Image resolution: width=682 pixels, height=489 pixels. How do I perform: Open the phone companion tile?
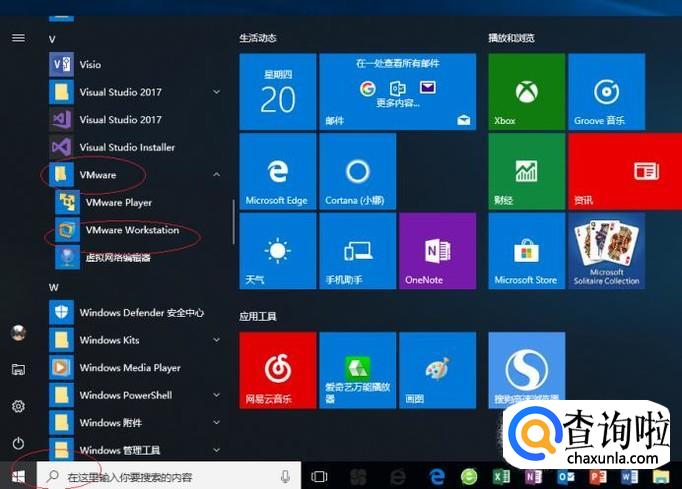358,251
